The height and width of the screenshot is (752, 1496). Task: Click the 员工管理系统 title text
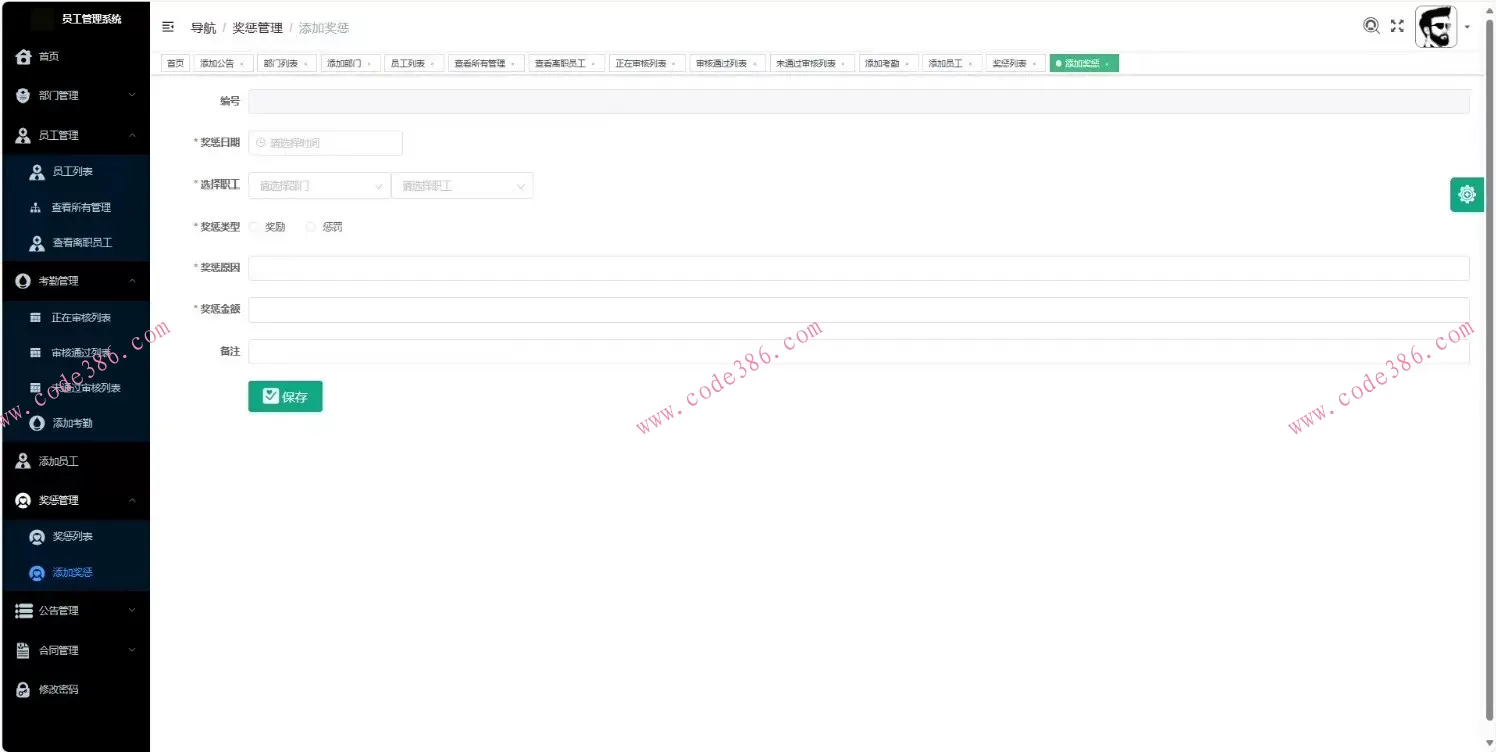pos(91,19)
